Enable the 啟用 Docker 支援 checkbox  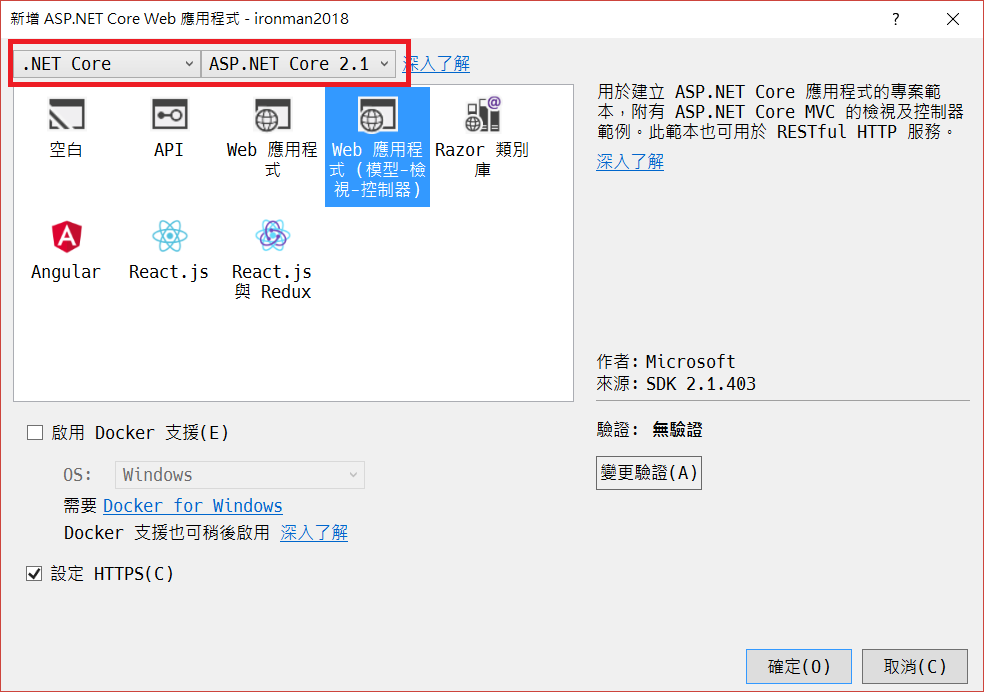click(35, 433)
